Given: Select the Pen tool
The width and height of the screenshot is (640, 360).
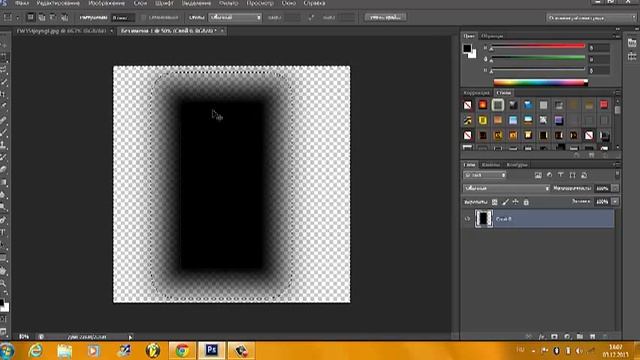Looking at the screenshot, I should [x=4, y=220].
